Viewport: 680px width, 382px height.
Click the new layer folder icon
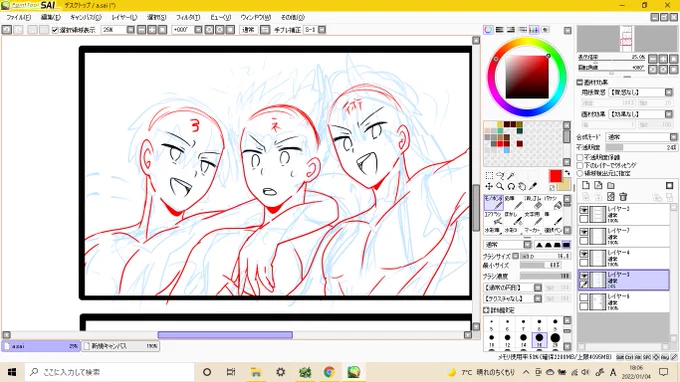click(x=611, y=186)
